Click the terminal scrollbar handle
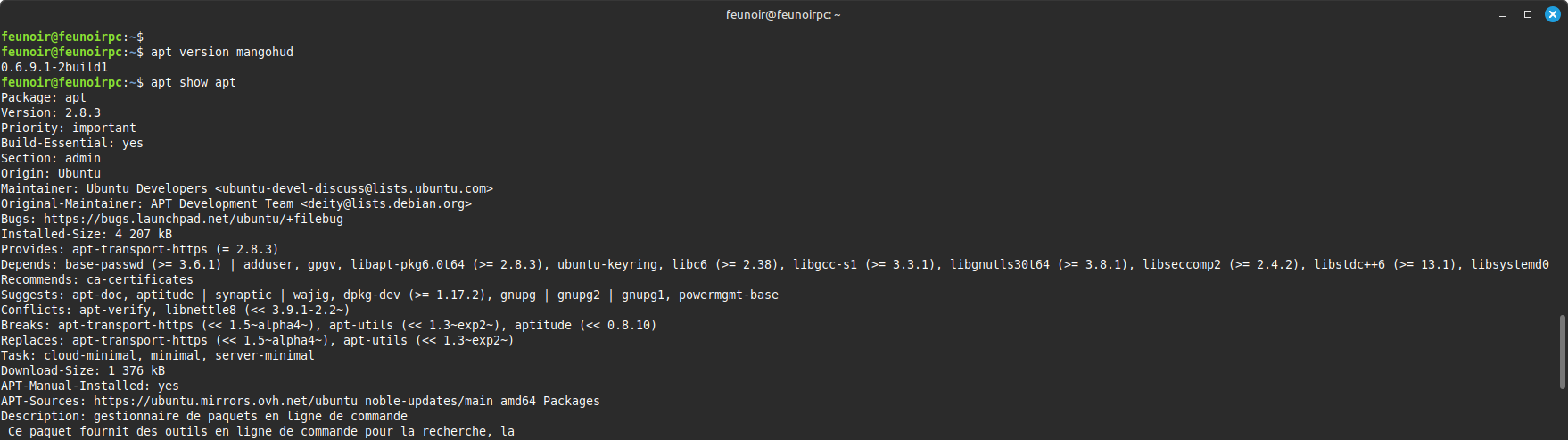The image size is (1568, 440). pyautogui.click(x=1562, y=352)
